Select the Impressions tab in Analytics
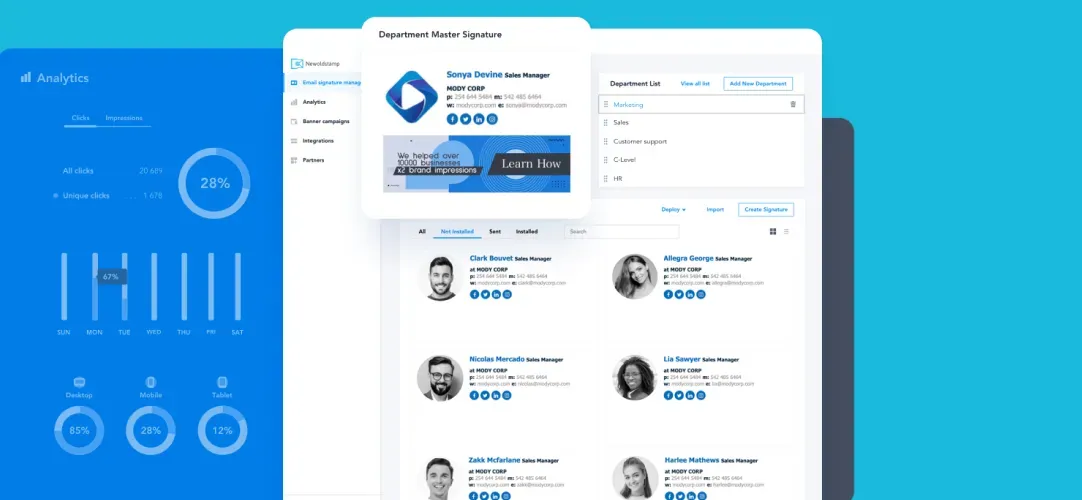The height and width of the screenshot is (500, 1082). (124, 118)
